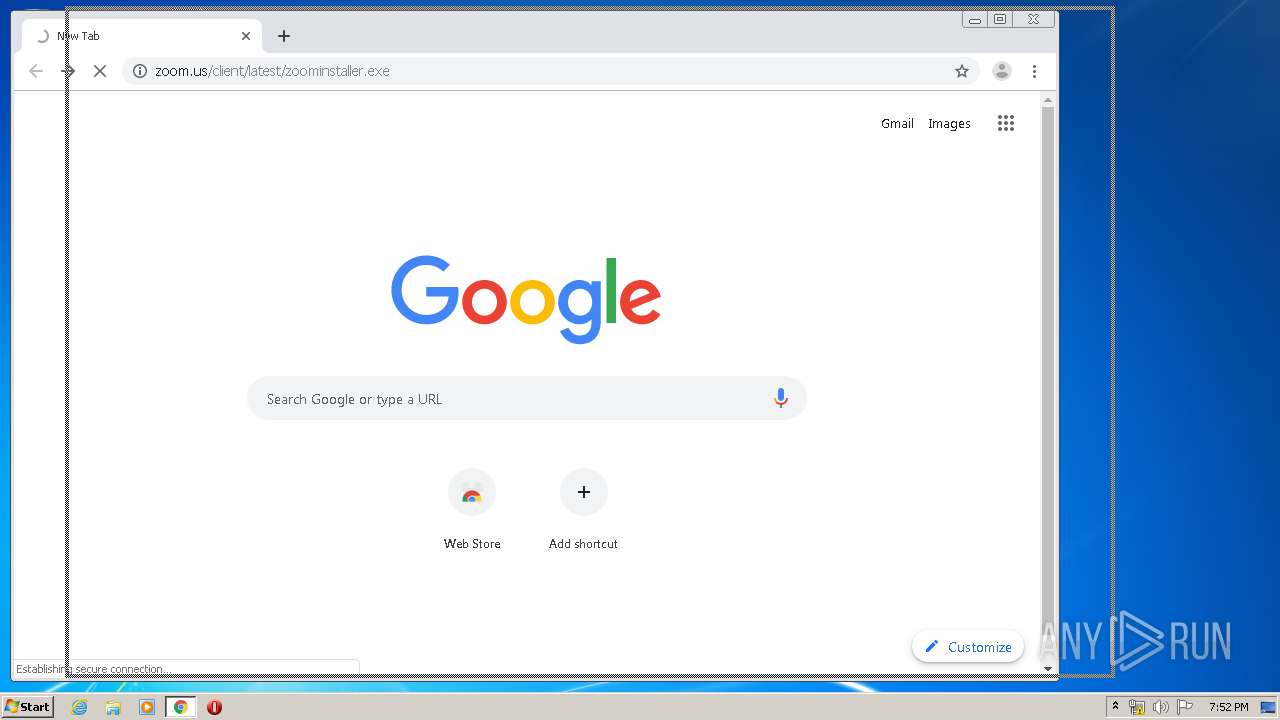The width and height of the screenshot is (1280, 720).
Task: Open Gmail link
Action: coord(897,123)
